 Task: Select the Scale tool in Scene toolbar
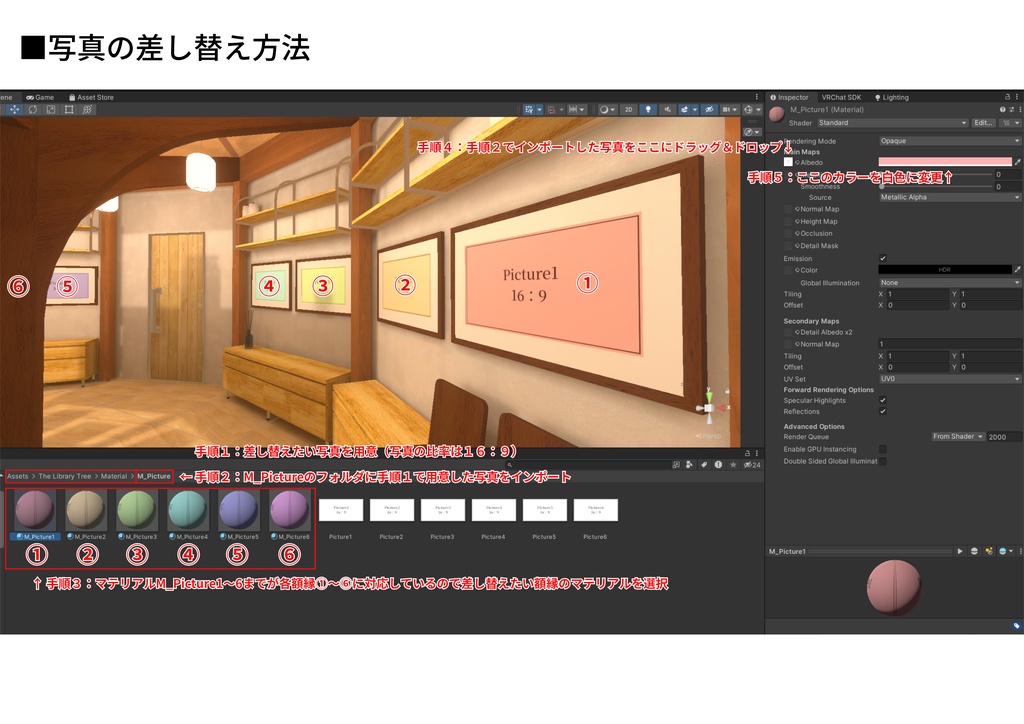point(51,110)
